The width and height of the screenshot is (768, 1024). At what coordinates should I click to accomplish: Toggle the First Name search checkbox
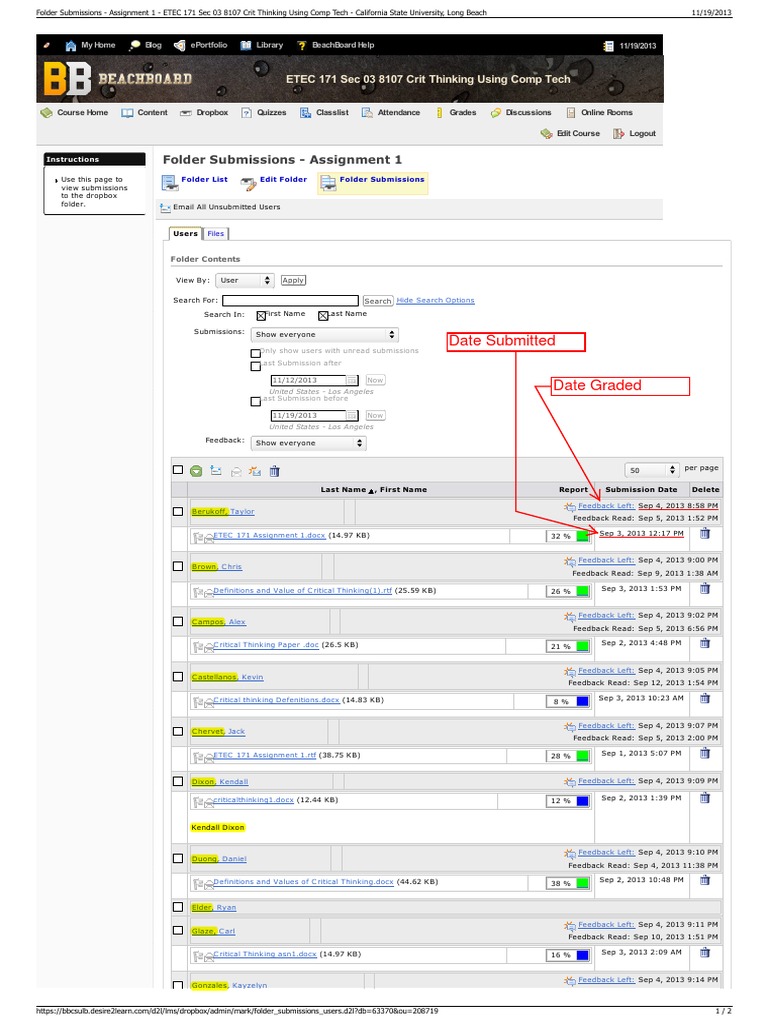(x=261, y=315)
